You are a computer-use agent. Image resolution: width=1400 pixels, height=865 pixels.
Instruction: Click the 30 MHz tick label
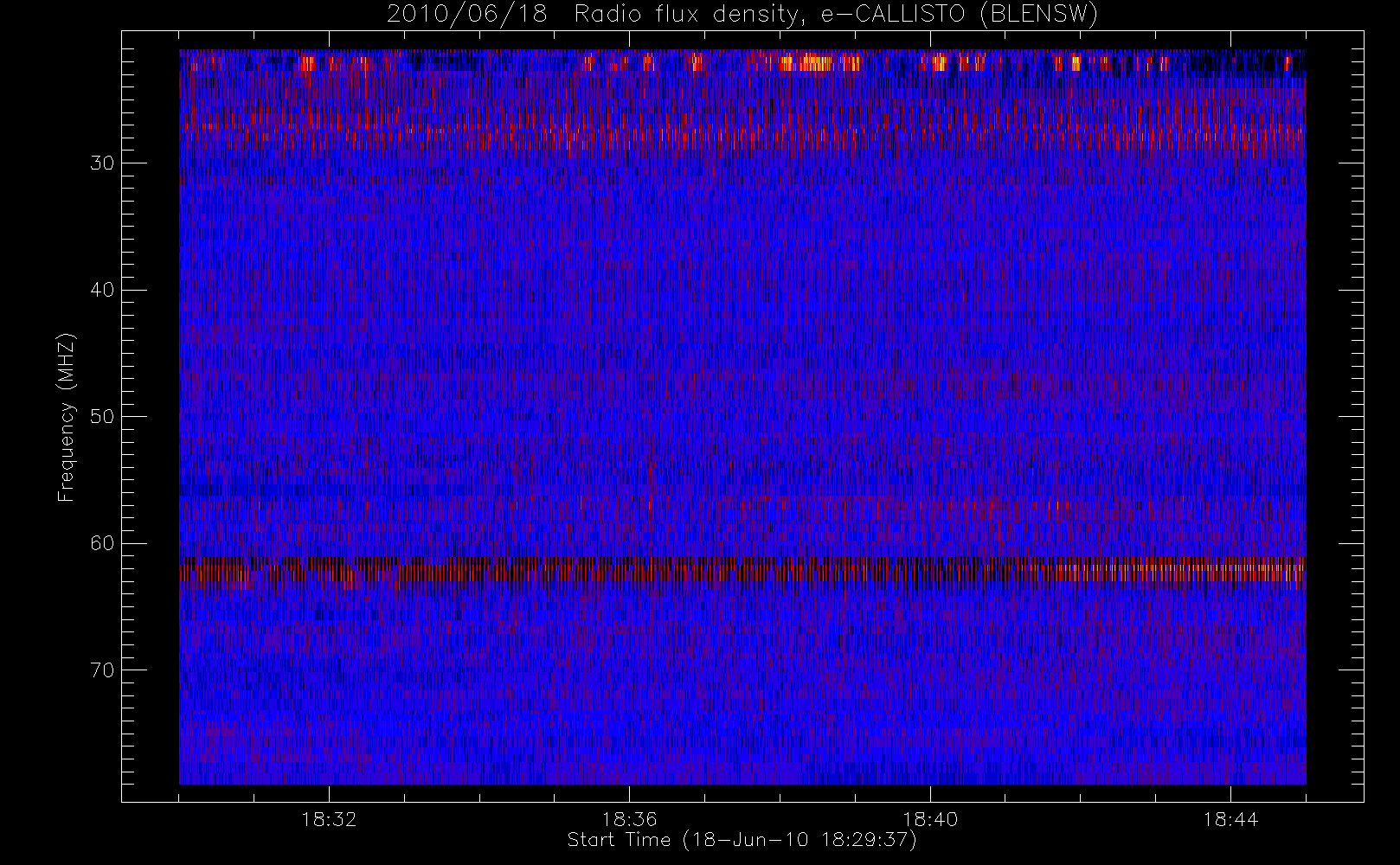point(102,163)
